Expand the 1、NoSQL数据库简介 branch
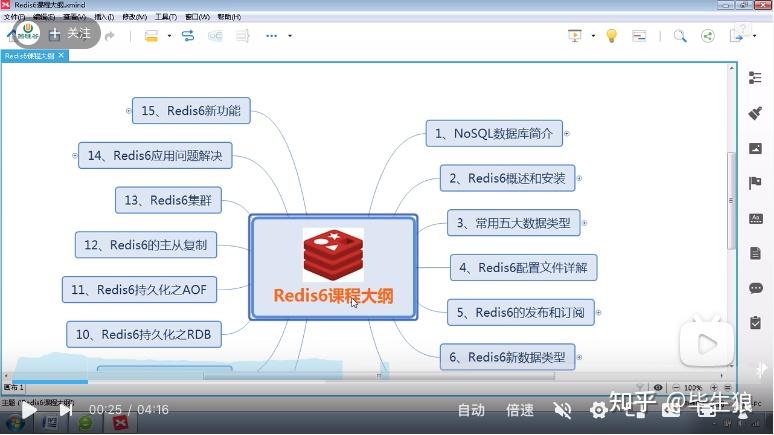Image resolution: width=774 pixels, height=435 pixels. [x=567, y=133]
